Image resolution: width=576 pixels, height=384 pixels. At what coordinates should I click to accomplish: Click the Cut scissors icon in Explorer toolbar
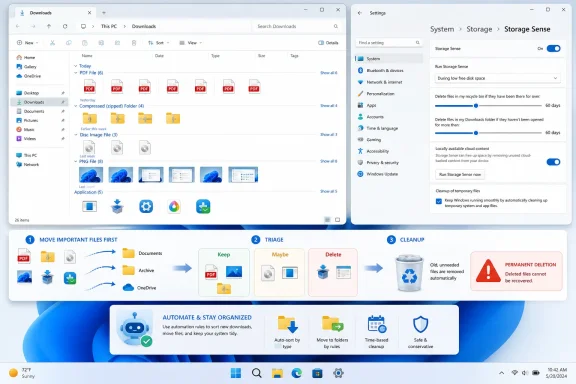(x=53, y=43)
